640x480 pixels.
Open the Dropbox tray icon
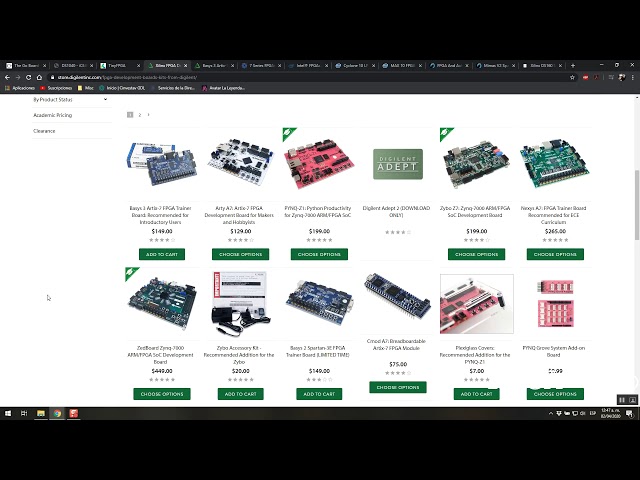[x=559, y=413]
